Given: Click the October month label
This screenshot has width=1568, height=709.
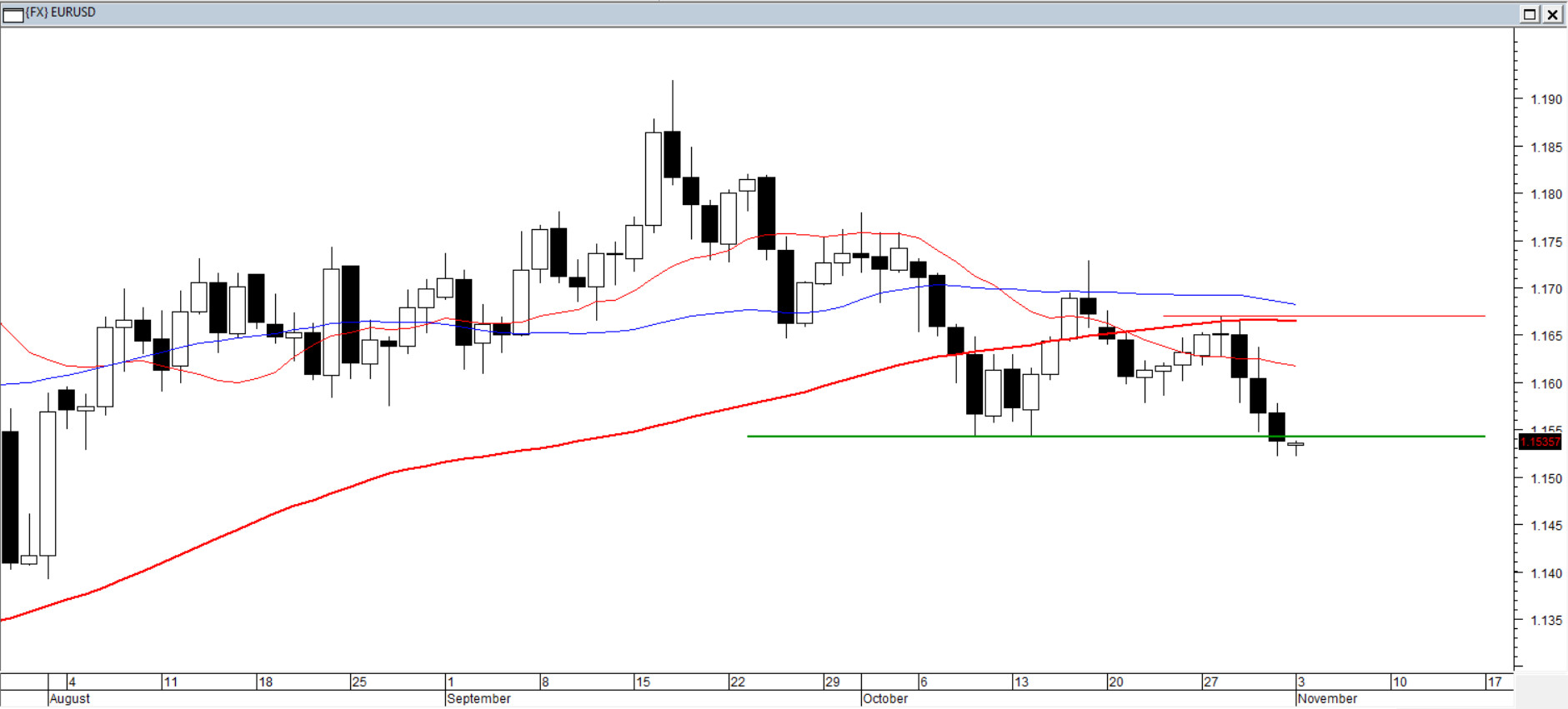Looking at the screenshot, I should (x=885, y=699).
